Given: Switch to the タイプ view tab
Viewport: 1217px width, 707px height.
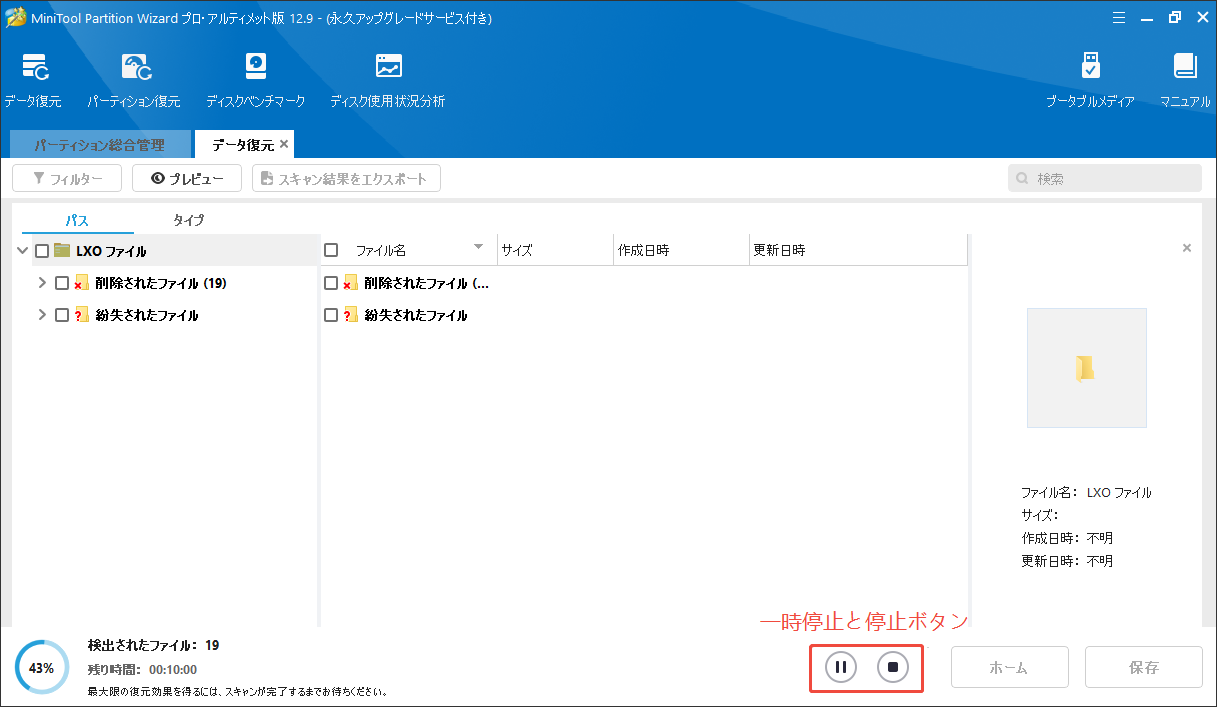Looking at the screenshot, I should pyautogui.click(x=189, y=220).
